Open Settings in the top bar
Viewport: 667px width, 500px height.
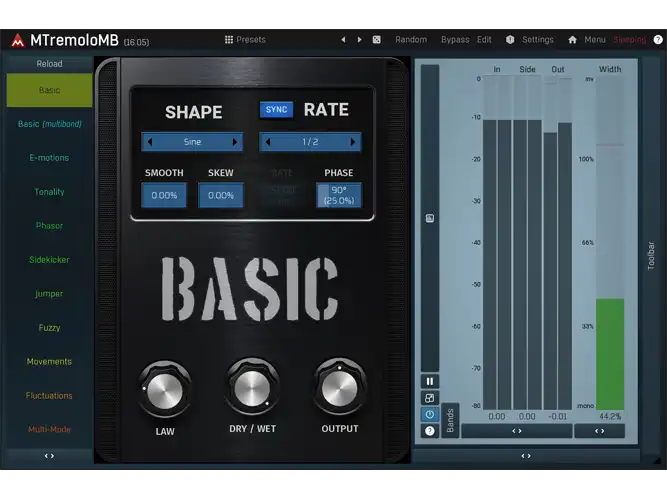[538, 40]
